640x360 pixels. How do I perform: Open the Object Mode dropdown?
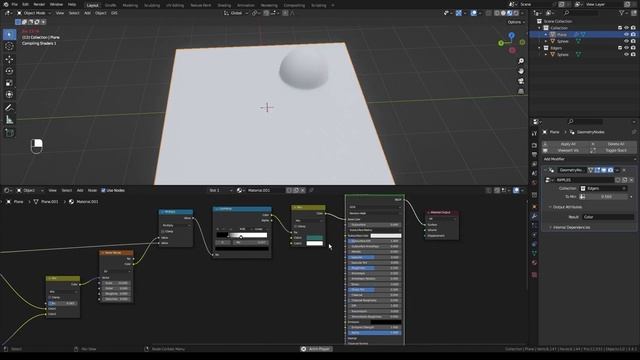click(x=34, y=13)
